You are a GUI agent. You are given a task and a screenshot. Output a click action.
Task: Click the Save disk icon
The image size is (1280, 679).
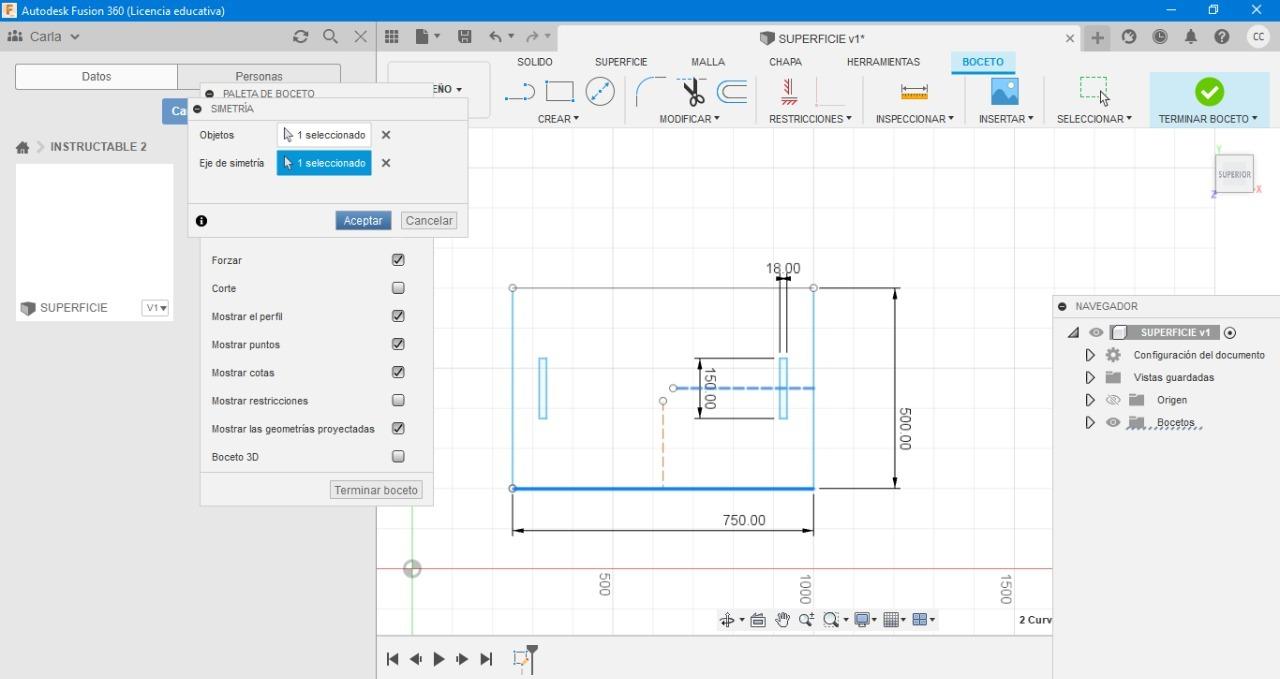[x=465, y=37]
